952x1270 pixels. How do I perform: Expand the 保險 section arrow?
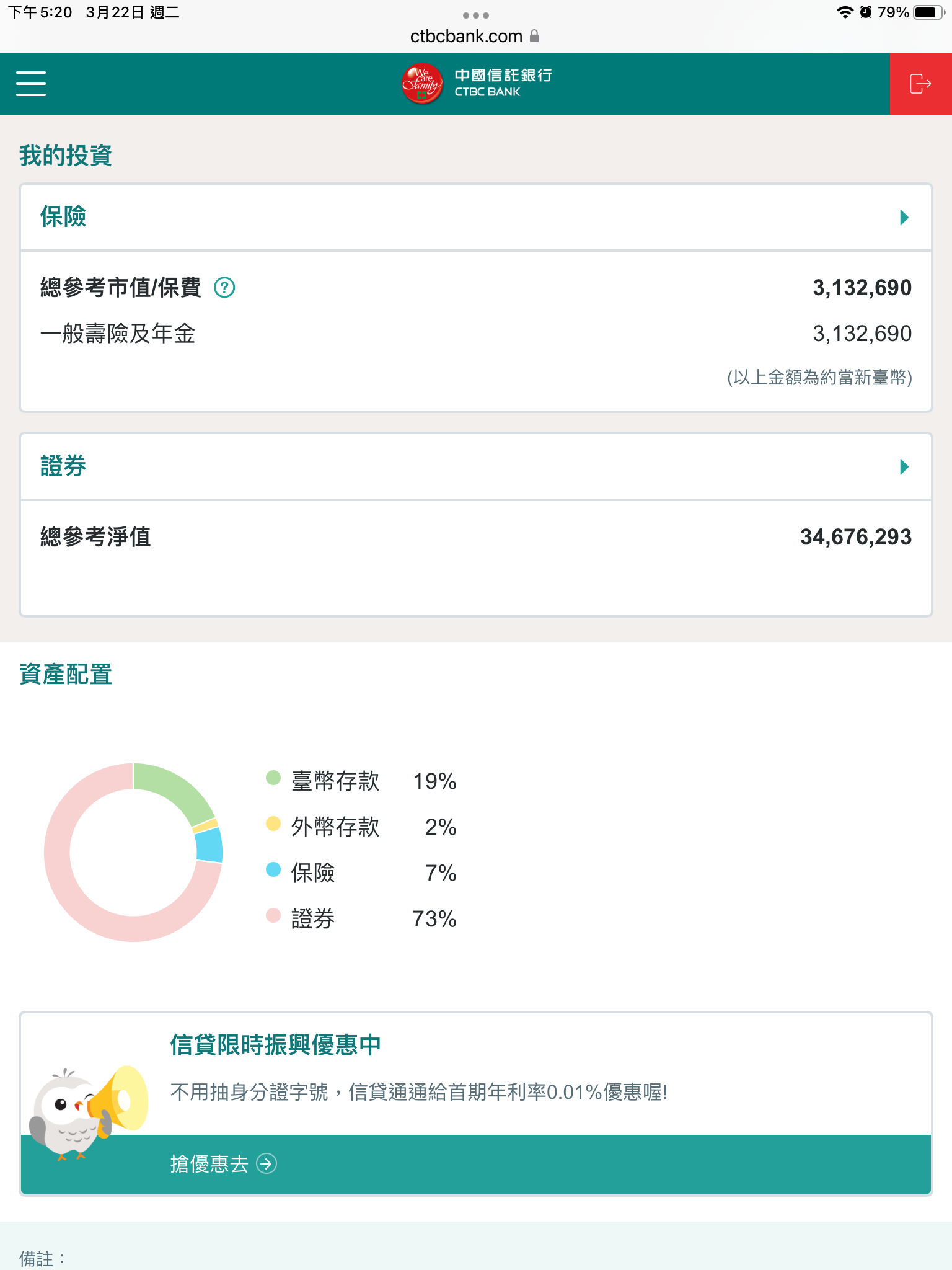click(904, 217)
